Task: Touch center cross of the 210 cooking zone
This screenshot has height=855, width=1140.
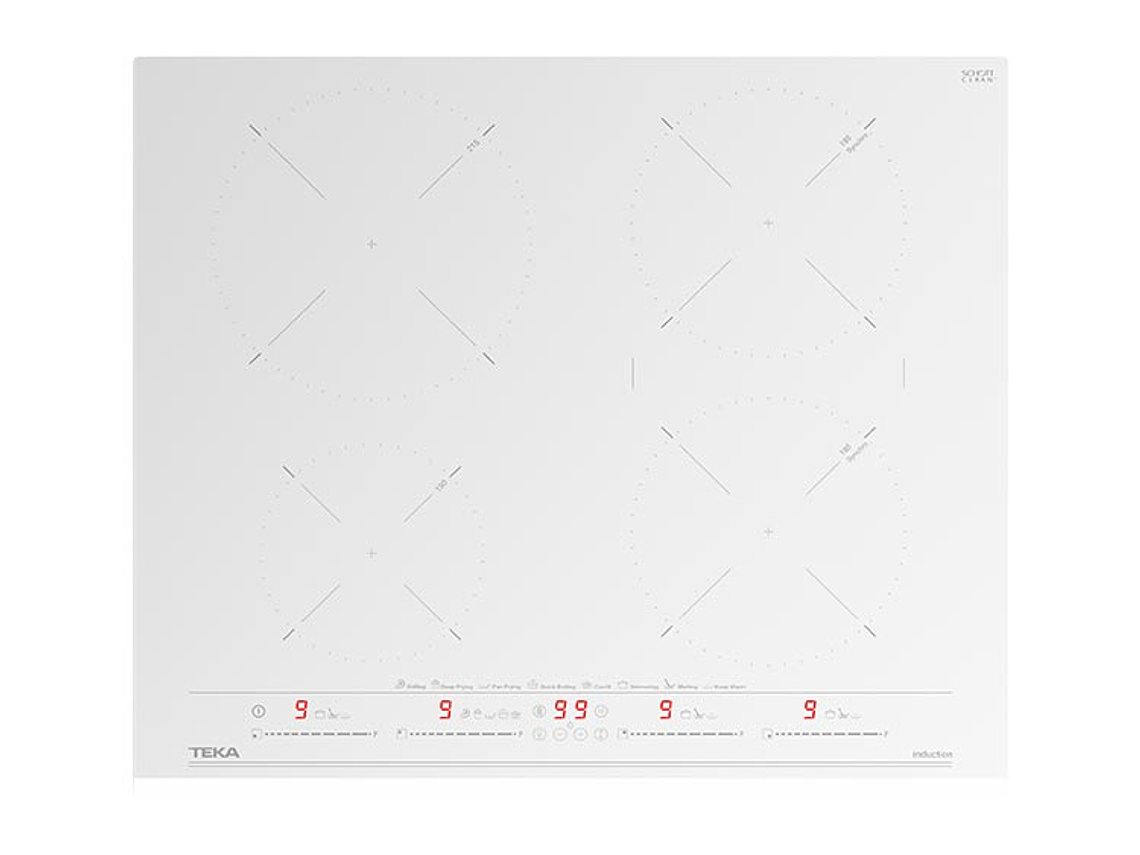Action: point(372,244)
